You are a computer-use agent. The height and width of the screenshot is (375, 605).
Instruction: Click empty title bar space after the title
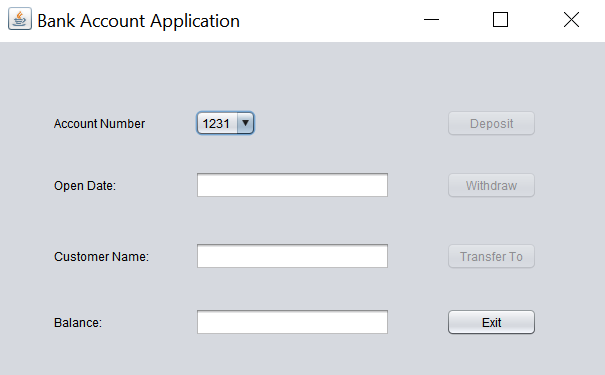[x=328, y=20]
